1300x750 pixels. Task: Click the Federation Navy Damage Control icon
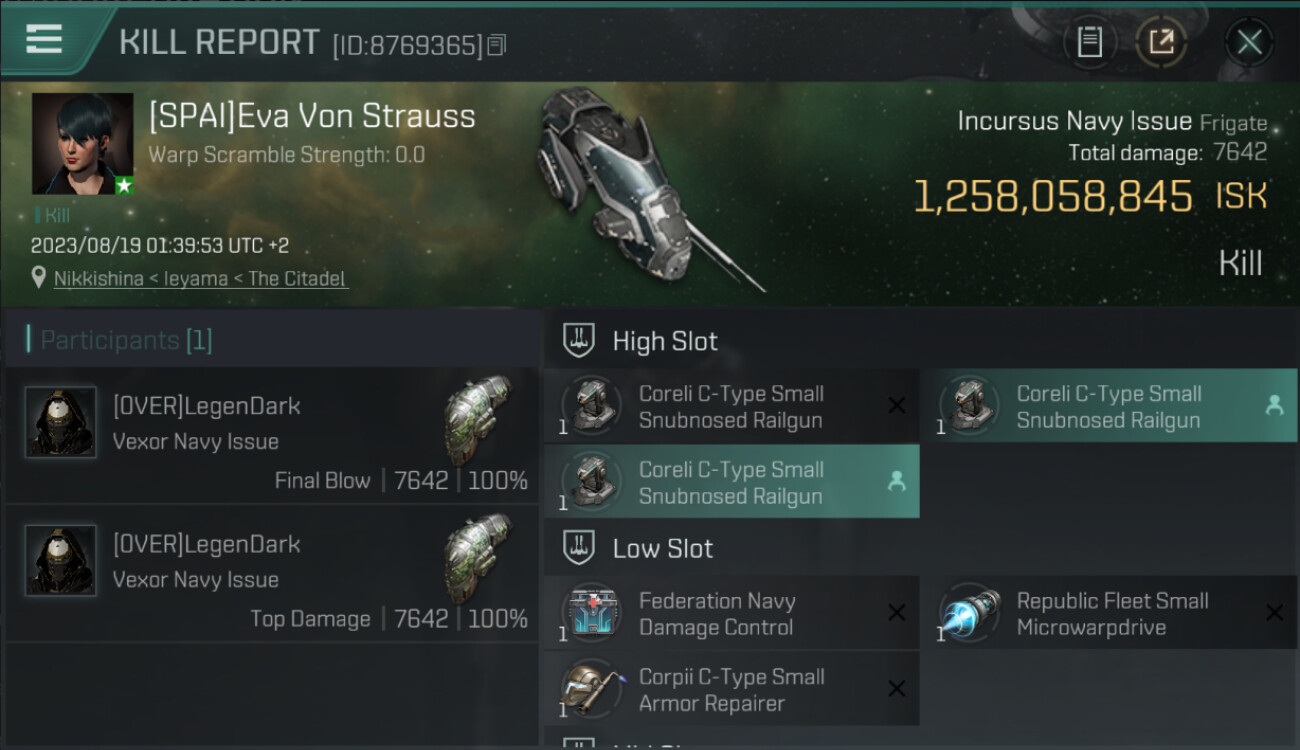(x=591, y=613)
